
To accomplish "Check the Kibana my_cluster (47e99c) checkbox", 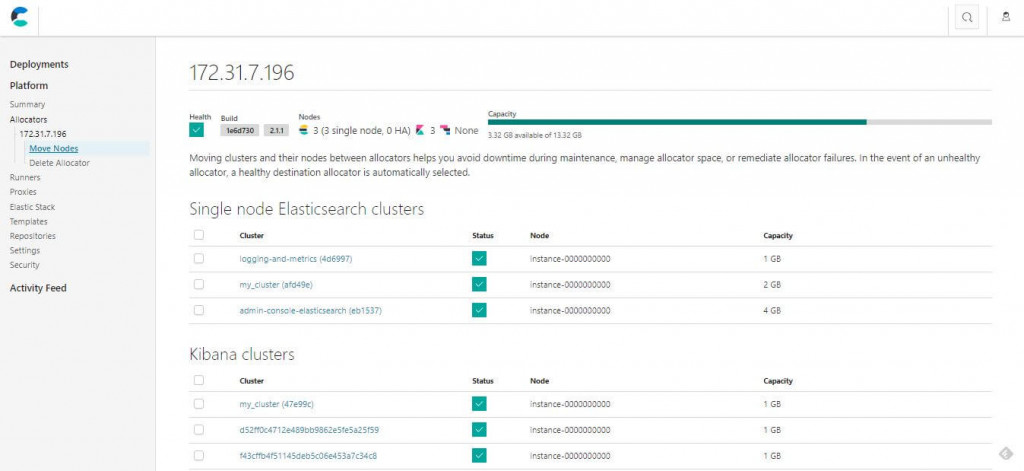I will pyautogui.click(x=199, y=404).
